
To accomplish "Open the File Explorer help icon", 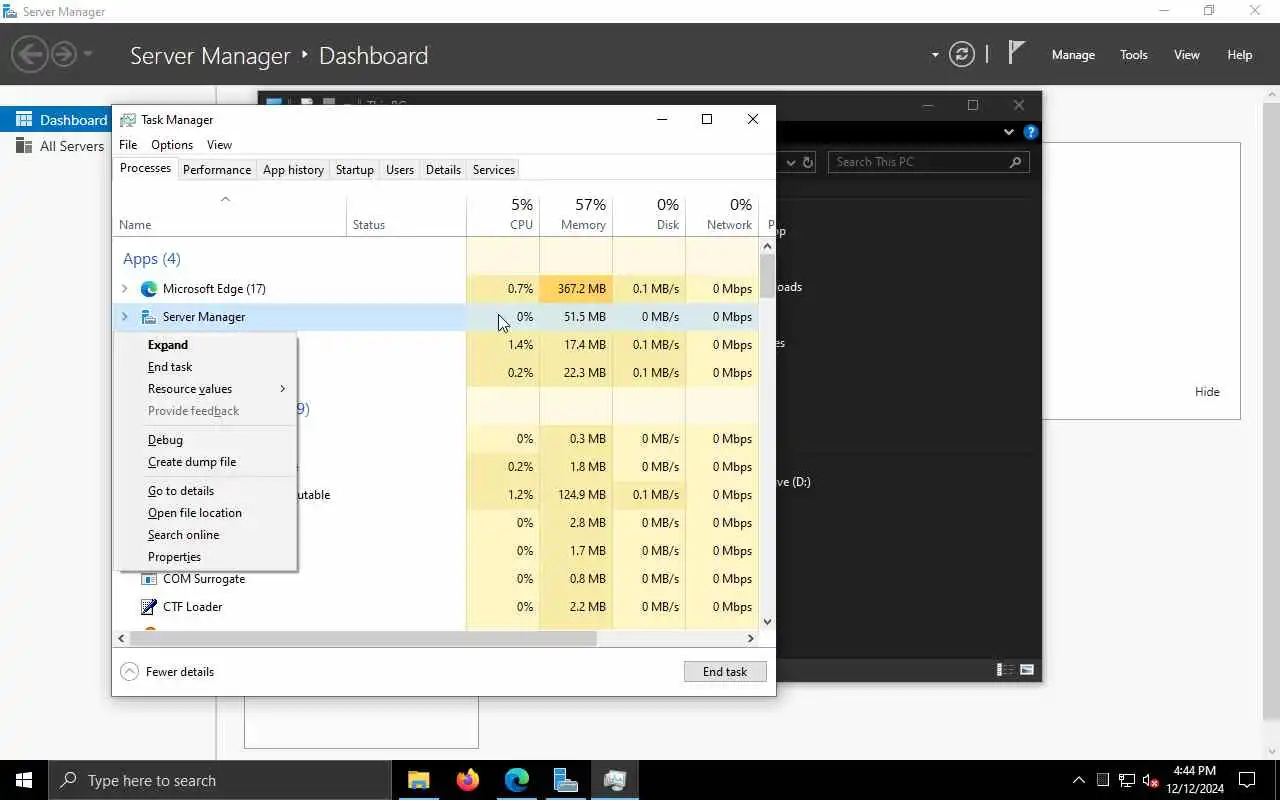I will 1031,132.
